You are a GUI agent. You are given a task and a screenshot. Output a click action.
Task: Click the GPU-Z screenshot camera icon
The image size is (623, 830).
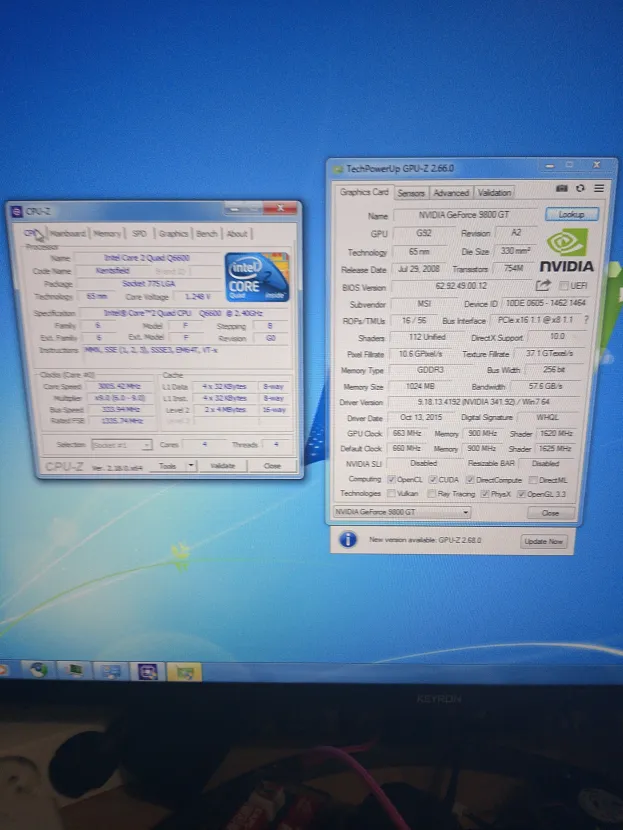pyautogui.click(x=562, y=189)
